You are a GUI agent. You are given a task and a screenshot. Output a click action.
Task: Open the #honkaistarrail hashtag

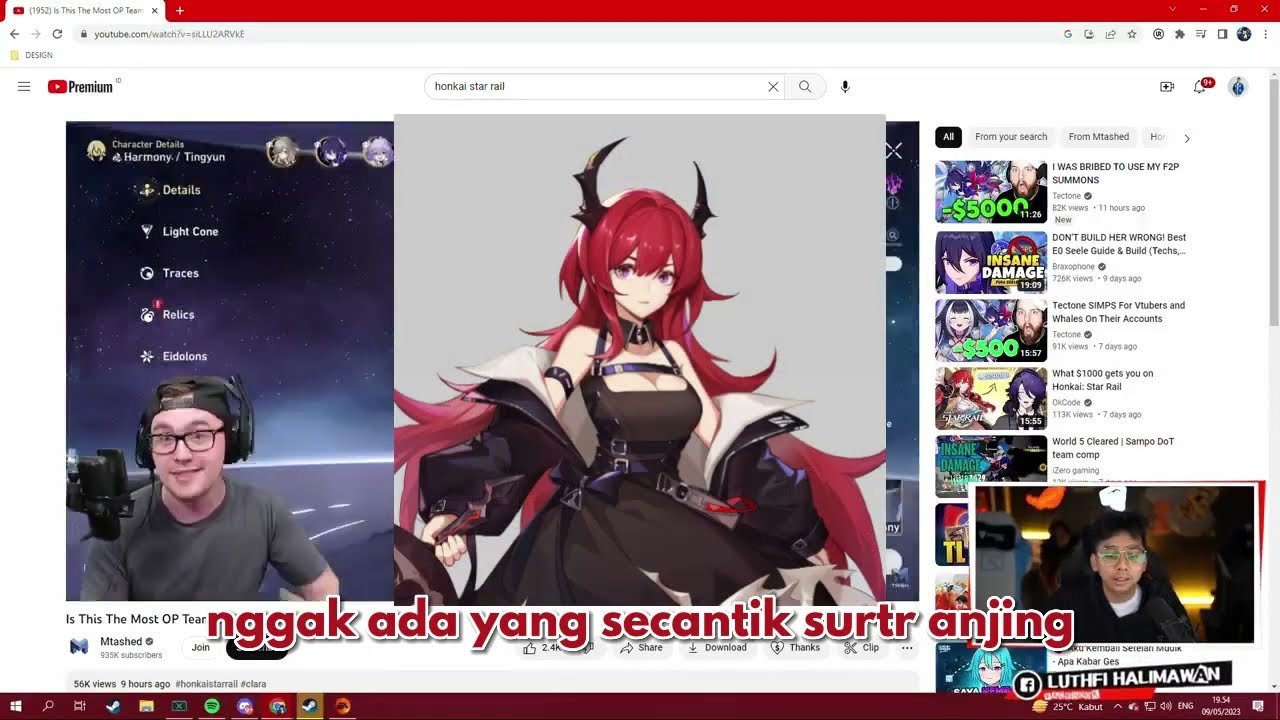[x=206, y=684]
